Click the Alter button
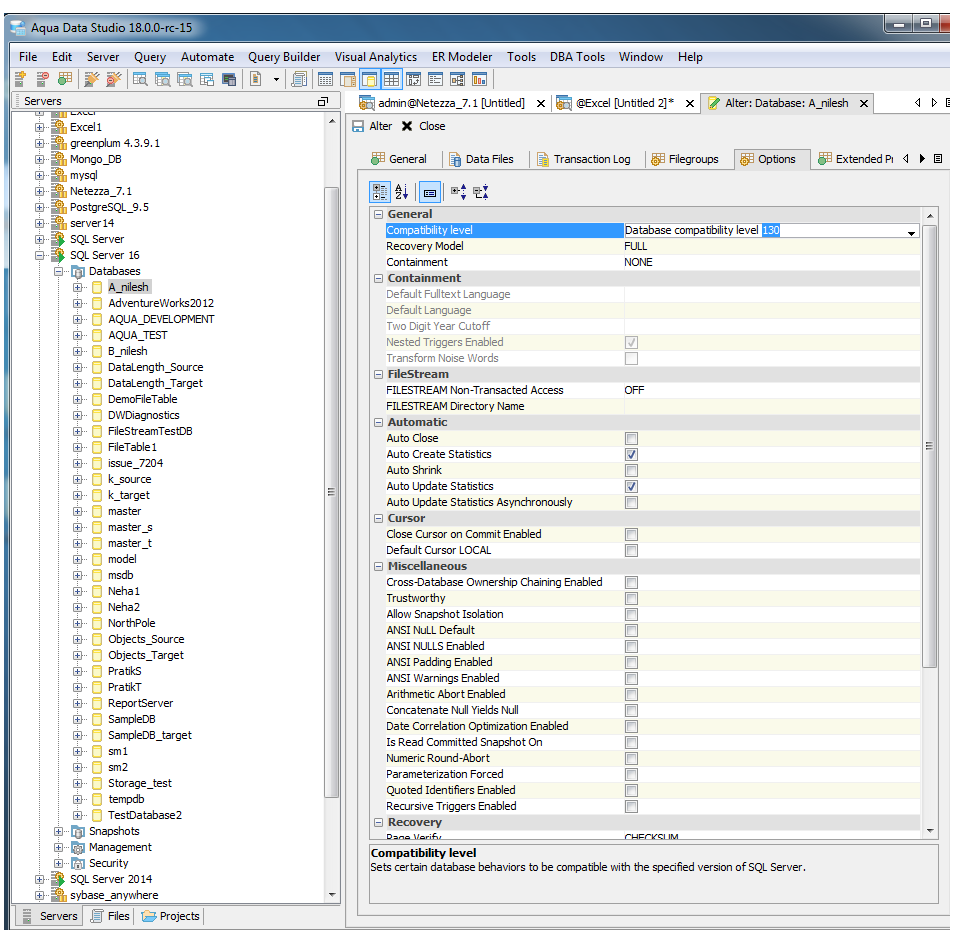Viewport: 957px width, 941px height. coord(372,126)
